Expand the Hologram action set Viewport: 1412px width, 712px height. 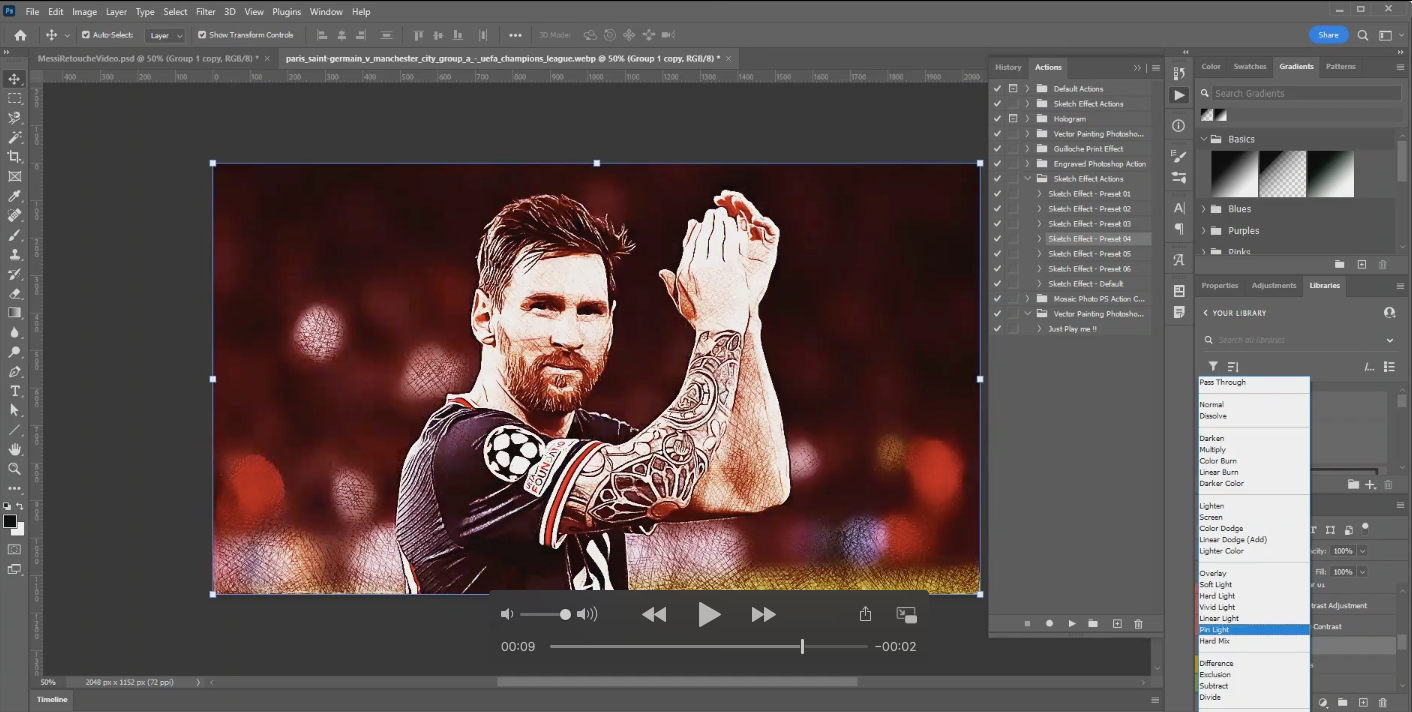1027,119
